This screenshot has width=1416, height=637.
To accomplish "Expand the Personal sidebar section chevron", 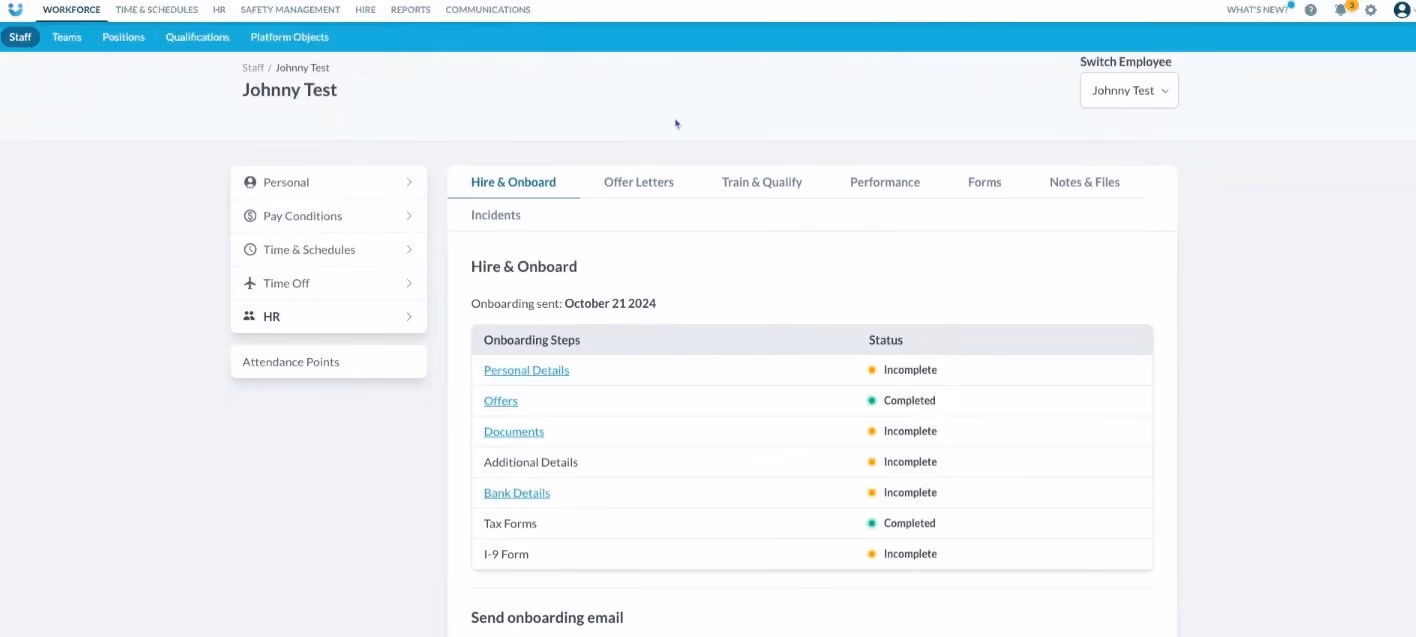I will pyautogui.click(x=409, y=182).
